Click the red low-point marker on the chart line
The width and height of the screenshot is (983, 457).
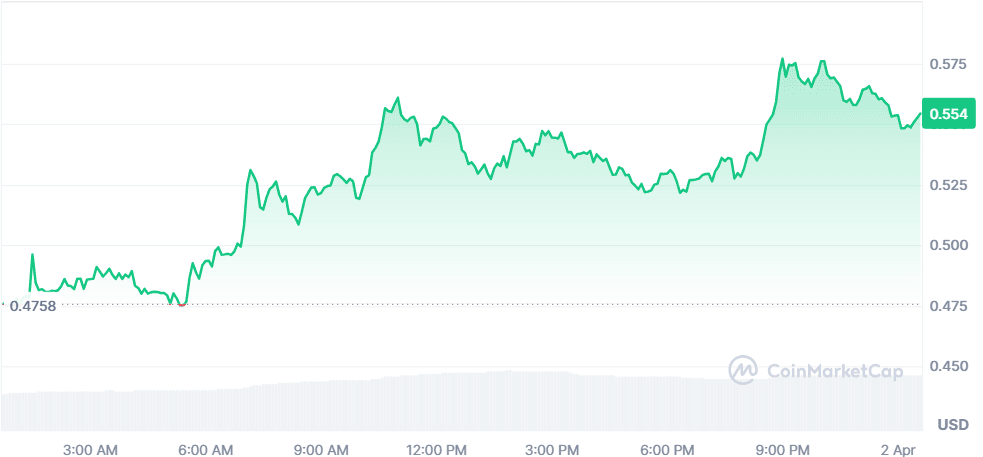point(181,303)
